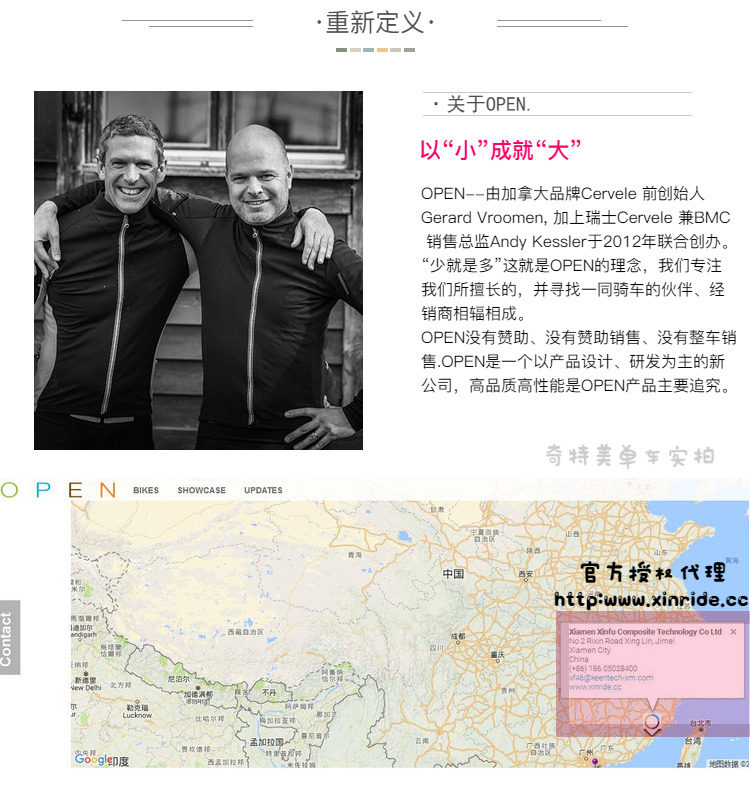This screenshot has width=750, height=790.
Task: Follow the www.xinride.cc link in popup
Action: point(595,687)
